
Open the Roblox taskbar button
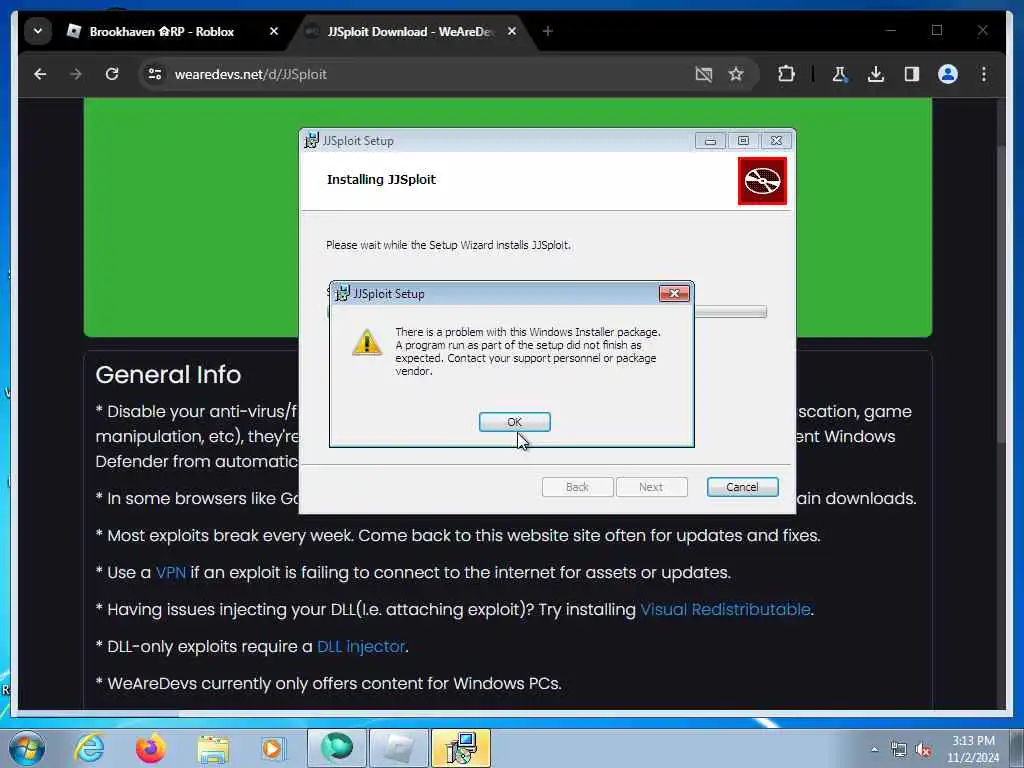tap(398, 748)
